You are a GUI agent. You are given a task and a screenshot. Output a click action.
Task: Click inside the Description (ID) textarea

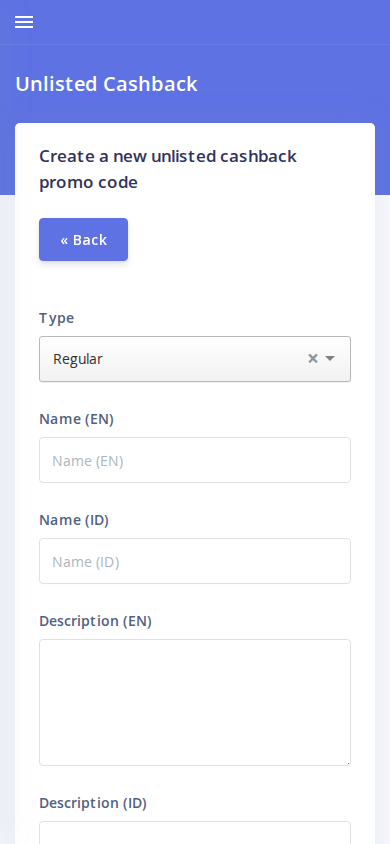pos(195,833)
